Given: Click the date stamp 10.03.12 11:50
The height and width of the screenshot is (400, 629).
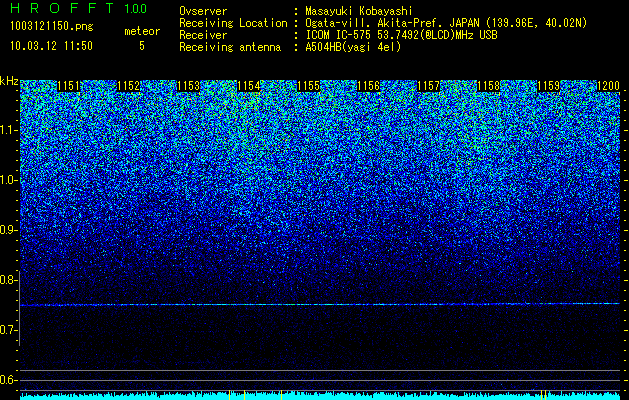Looking at the screenshot, I should [51, 46].
